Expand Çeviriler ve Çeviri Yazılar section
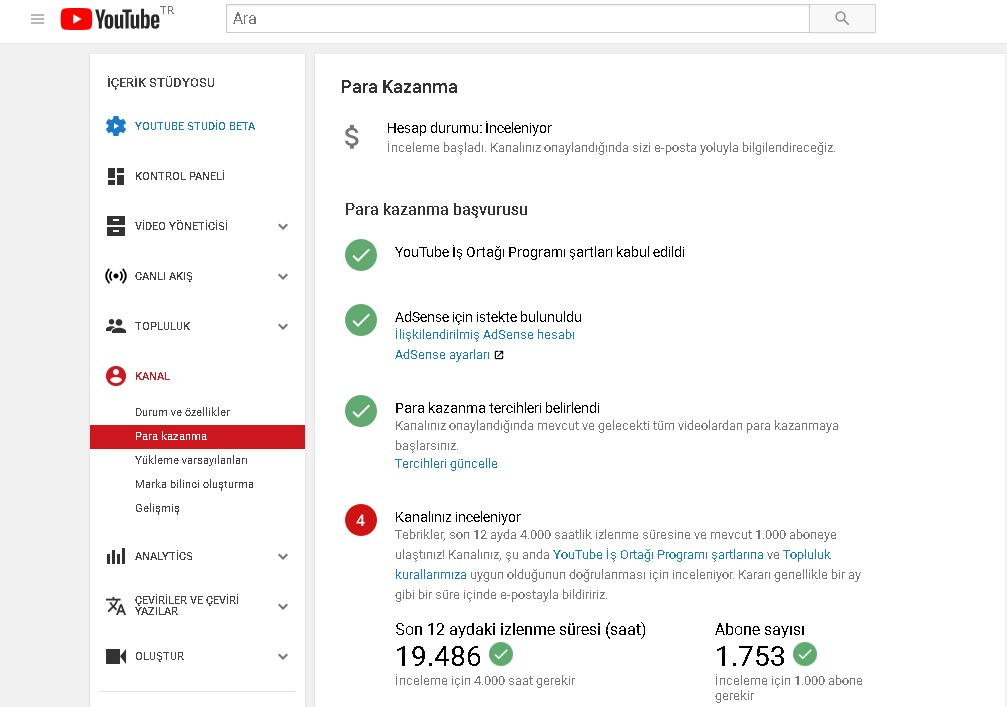 click(x=283, y=606)
